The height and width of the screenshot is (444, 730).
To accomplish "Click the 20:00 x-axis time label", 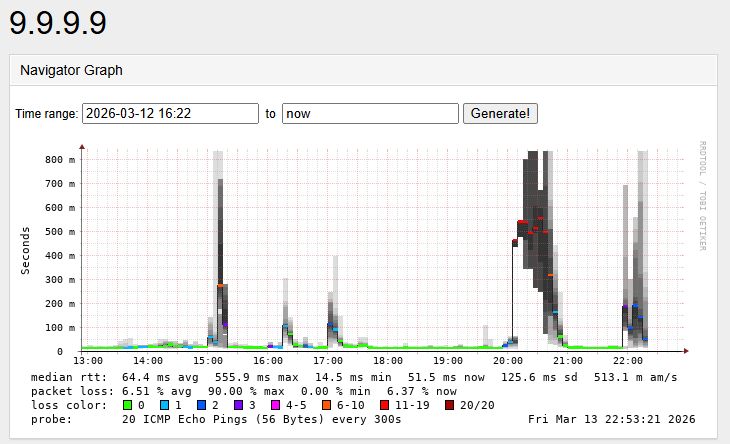I will [508, 361].
